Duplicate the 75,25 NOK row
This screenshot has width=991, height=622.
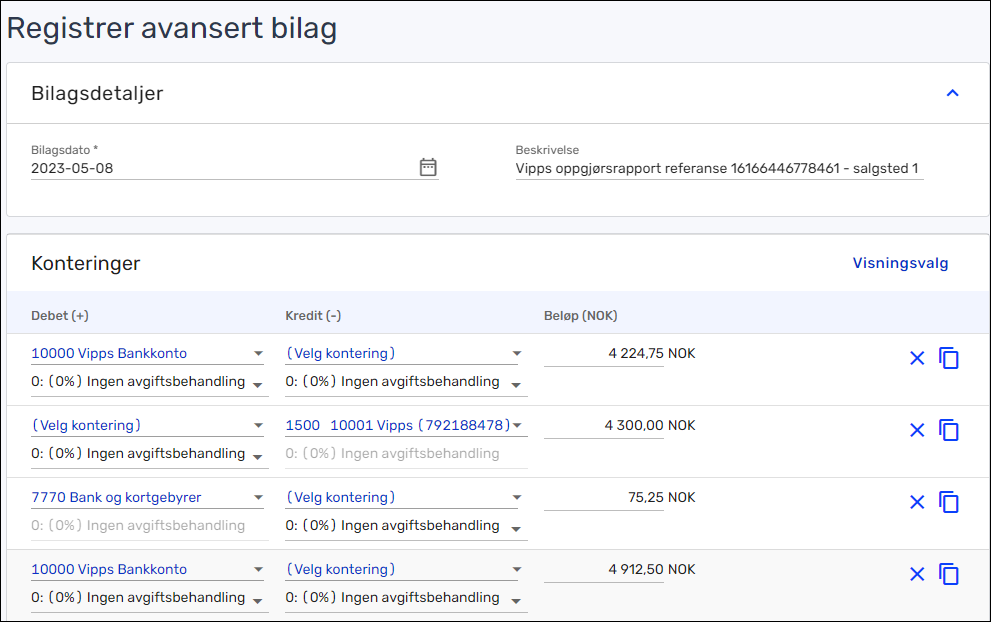(949, 503)
